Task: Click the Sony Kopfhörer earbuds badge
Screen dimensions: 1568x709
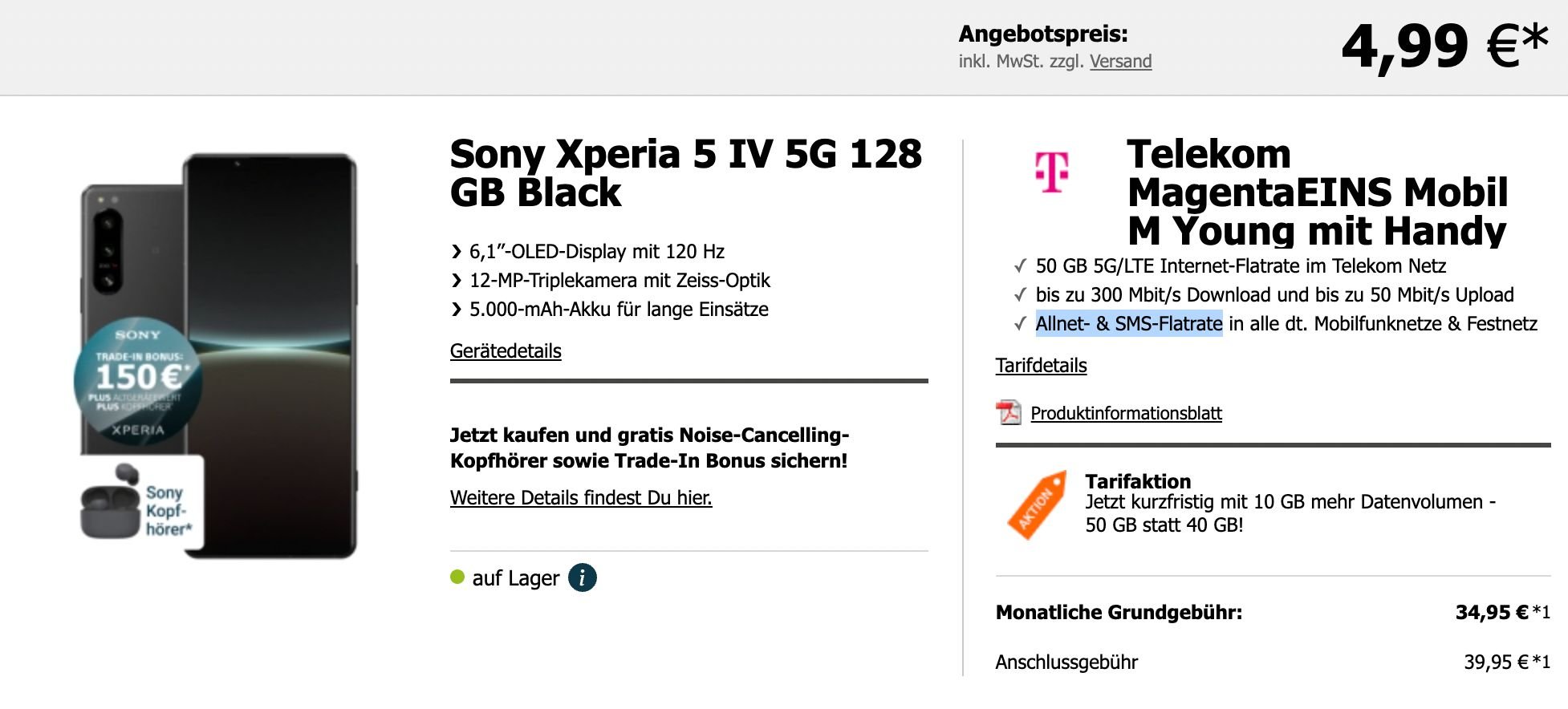Action: 142,502
